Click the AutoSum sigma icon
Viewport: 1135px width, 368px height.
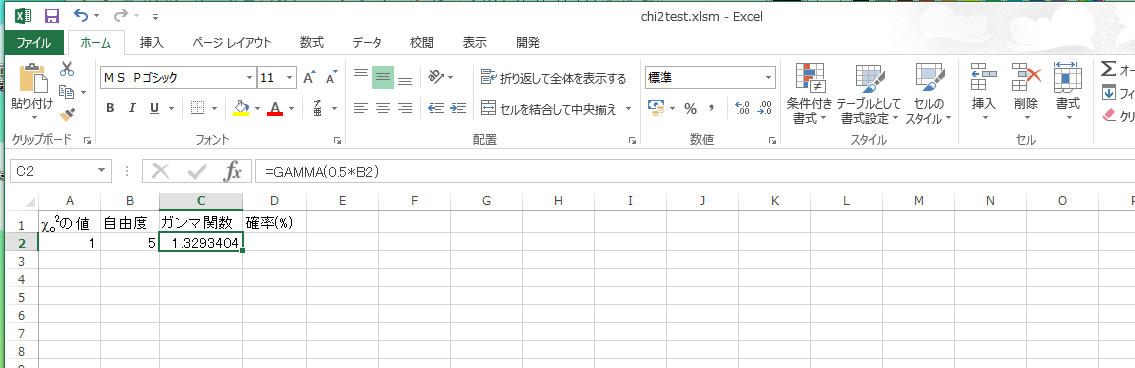point(1108,70)
